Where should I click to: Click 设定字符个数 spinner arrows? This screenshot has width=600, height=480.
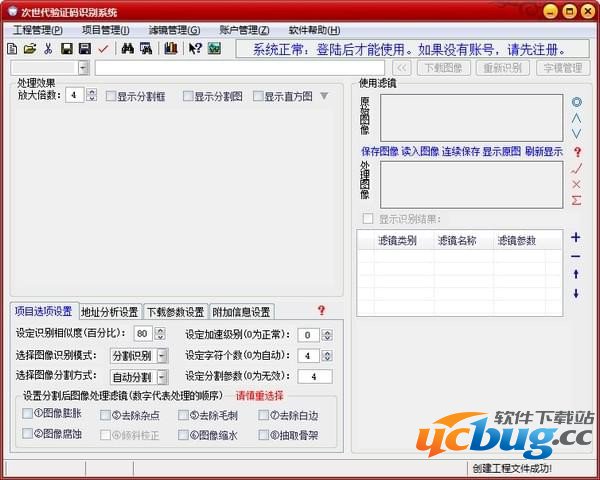point(327,356)
